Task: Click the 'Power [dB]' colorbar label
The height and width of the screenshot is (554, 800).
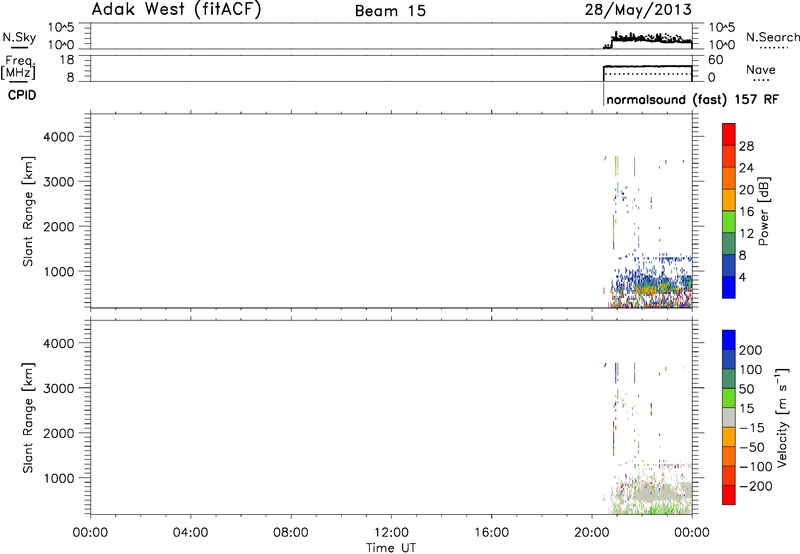Action: pyautogui.click(x=763, y=211)
